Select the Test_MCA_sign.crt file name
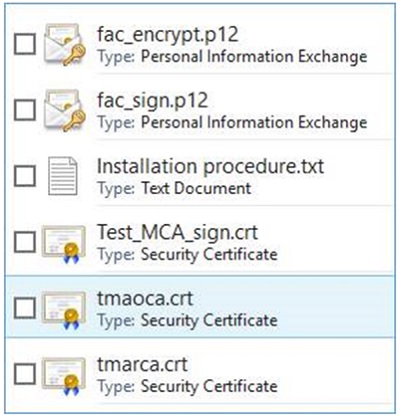This screenshot has width=400, height=418. [177, 233]
